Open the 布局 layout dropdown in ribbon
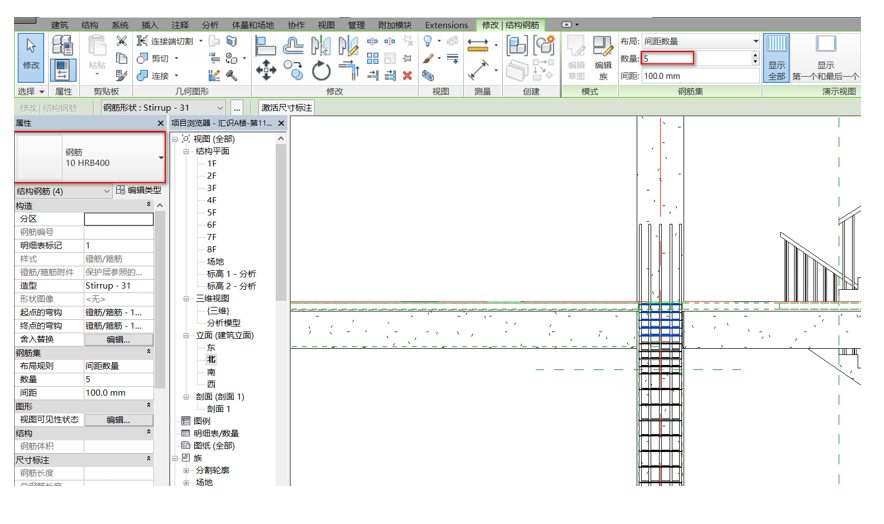Viewport: 884px width, 524px height. pos(699,42)
